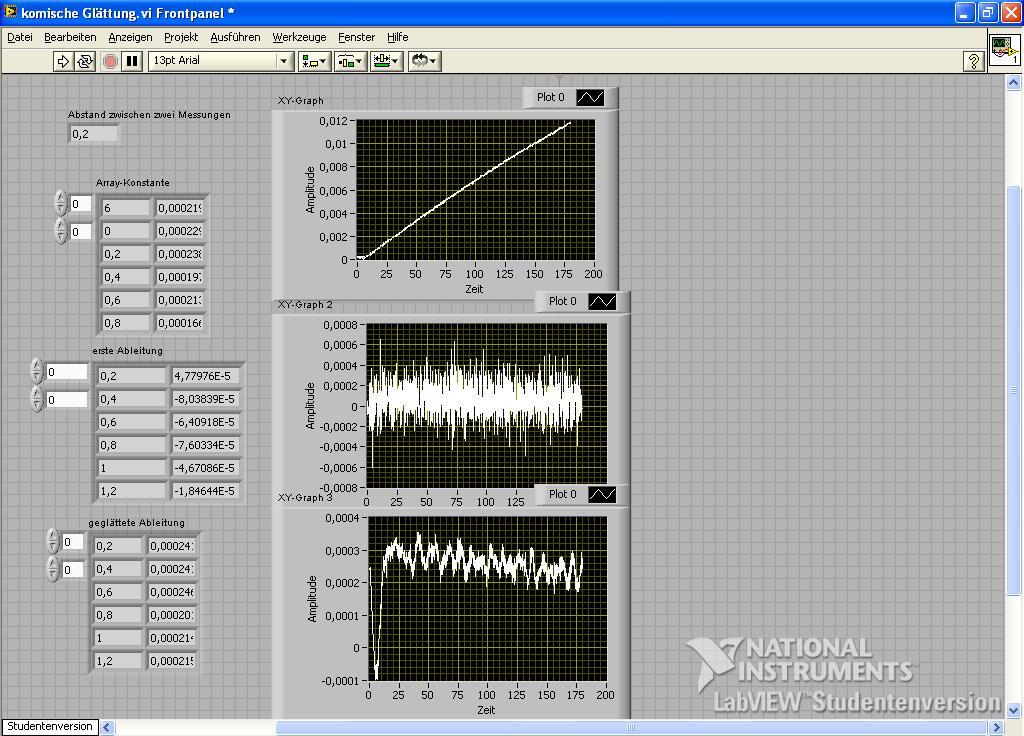Viewport: 1024px width, 736px height.
Task: Click the Run Continuously button
Action: coord(85,61)
